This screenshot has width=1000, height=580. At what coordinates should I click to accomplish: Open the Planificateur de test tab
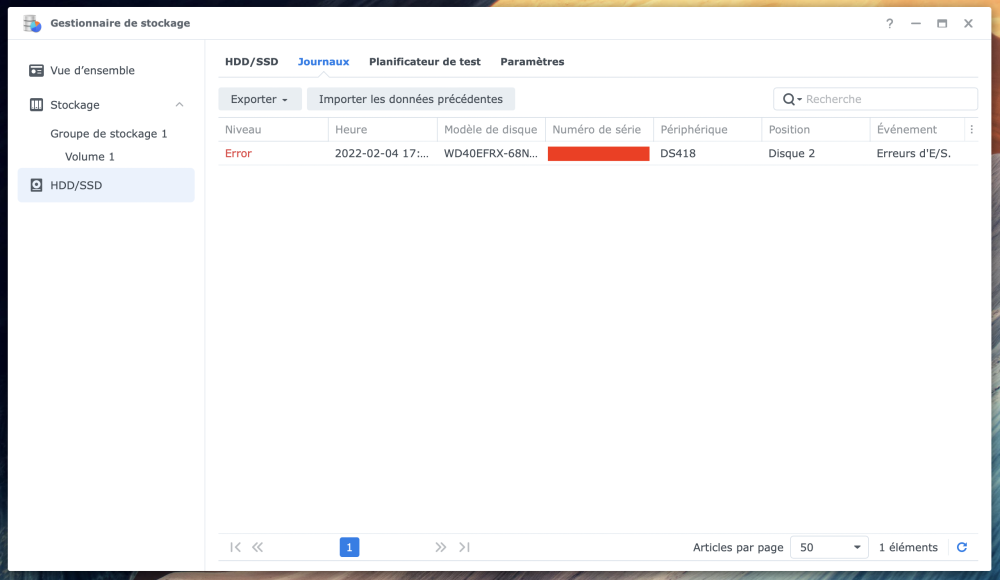pyautogui.click(x=425, y=62)
